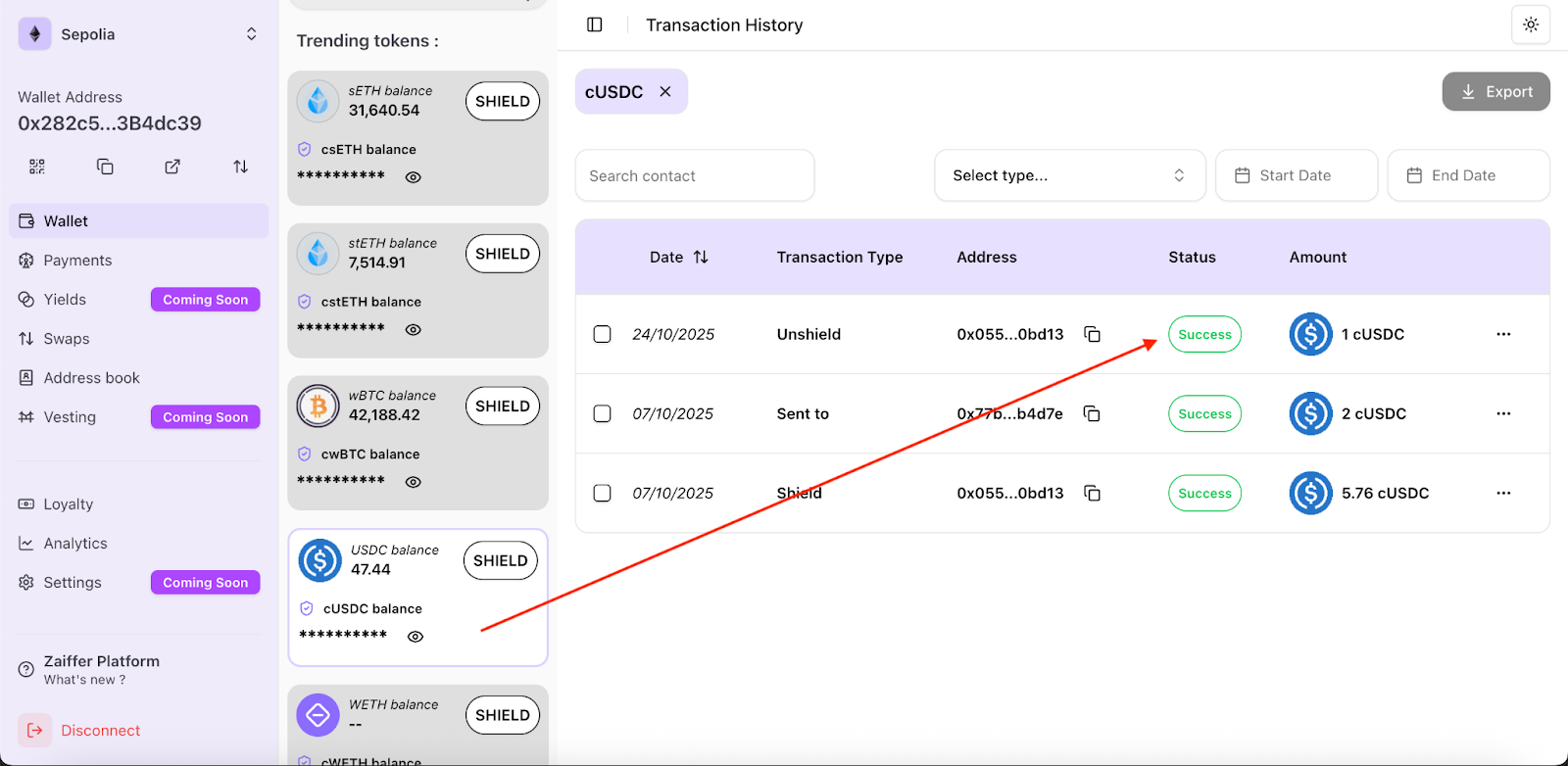This screenshot has height=766, width=1568.
Task: Click the sETH token icon
Action: tap(318, 101)
